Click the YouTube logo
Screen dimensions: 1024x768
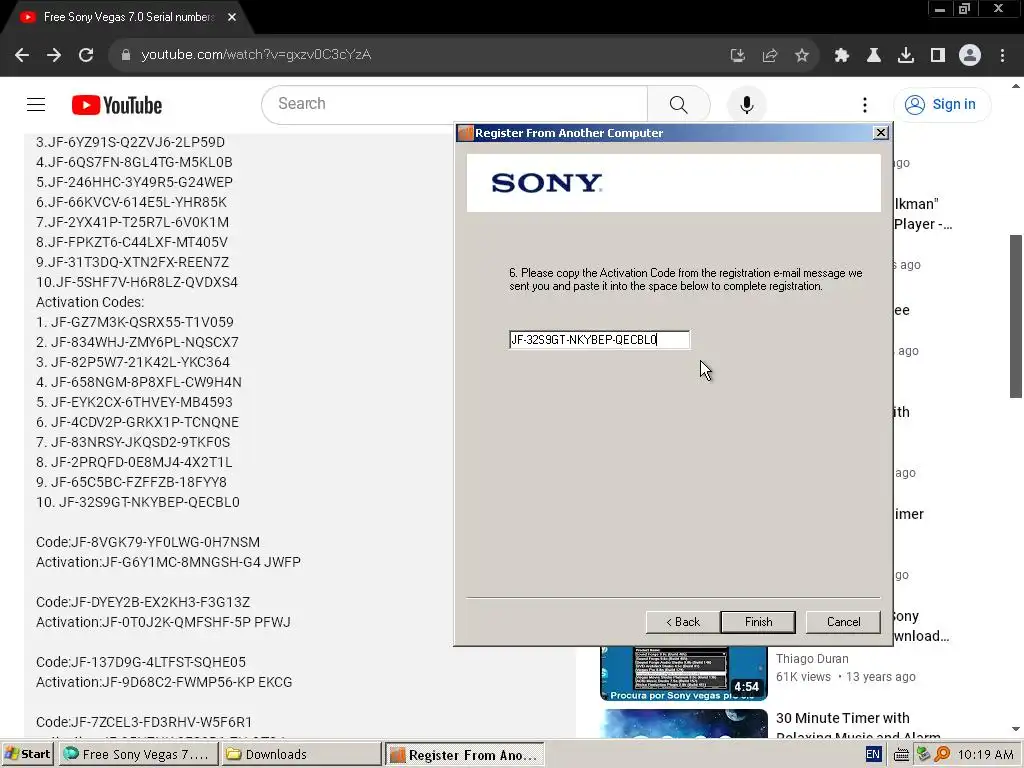117,105
